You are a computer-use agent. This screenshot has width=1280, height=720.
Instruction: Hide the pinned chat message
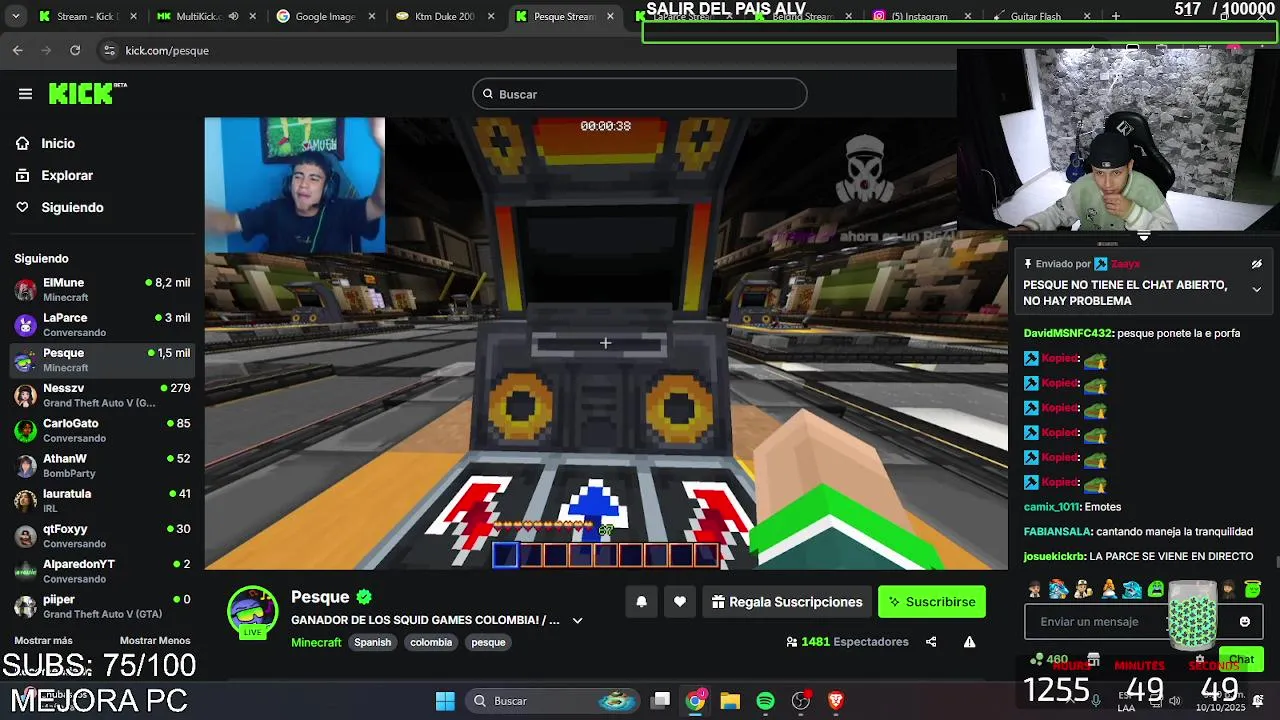1257,264
